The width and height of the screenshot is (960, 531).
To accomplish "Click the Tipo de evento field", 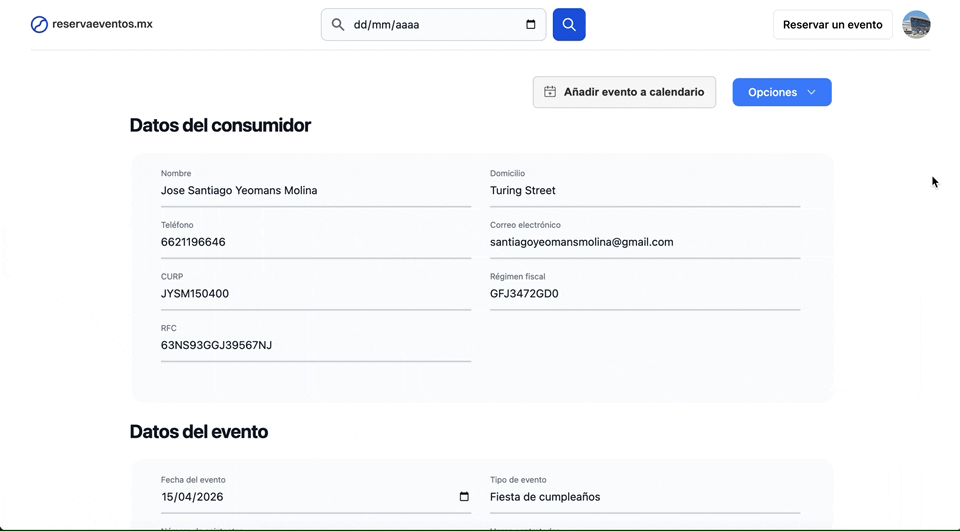I will tap(644, 497).
